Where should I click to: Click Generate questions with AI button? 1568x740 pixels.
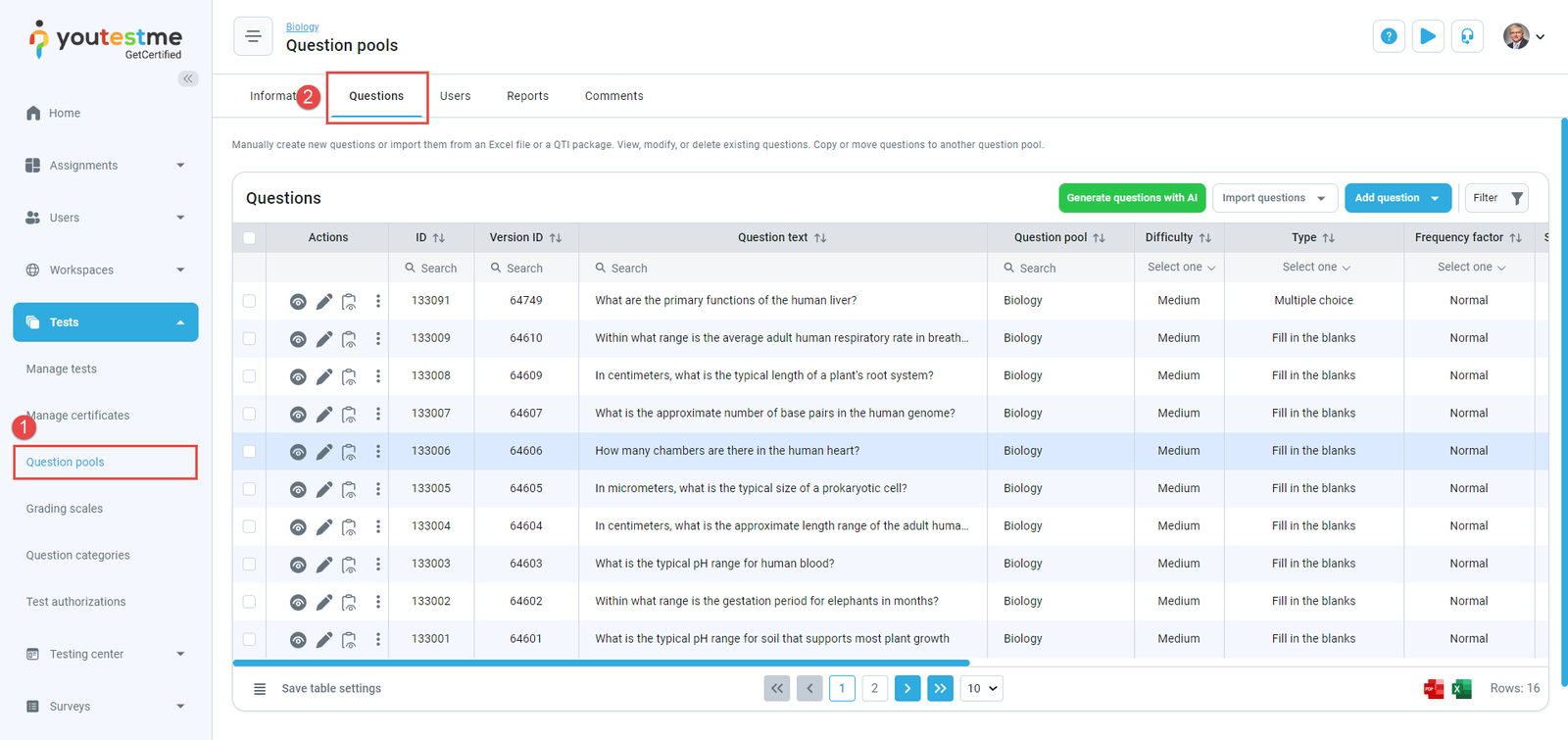[1131, 198]
